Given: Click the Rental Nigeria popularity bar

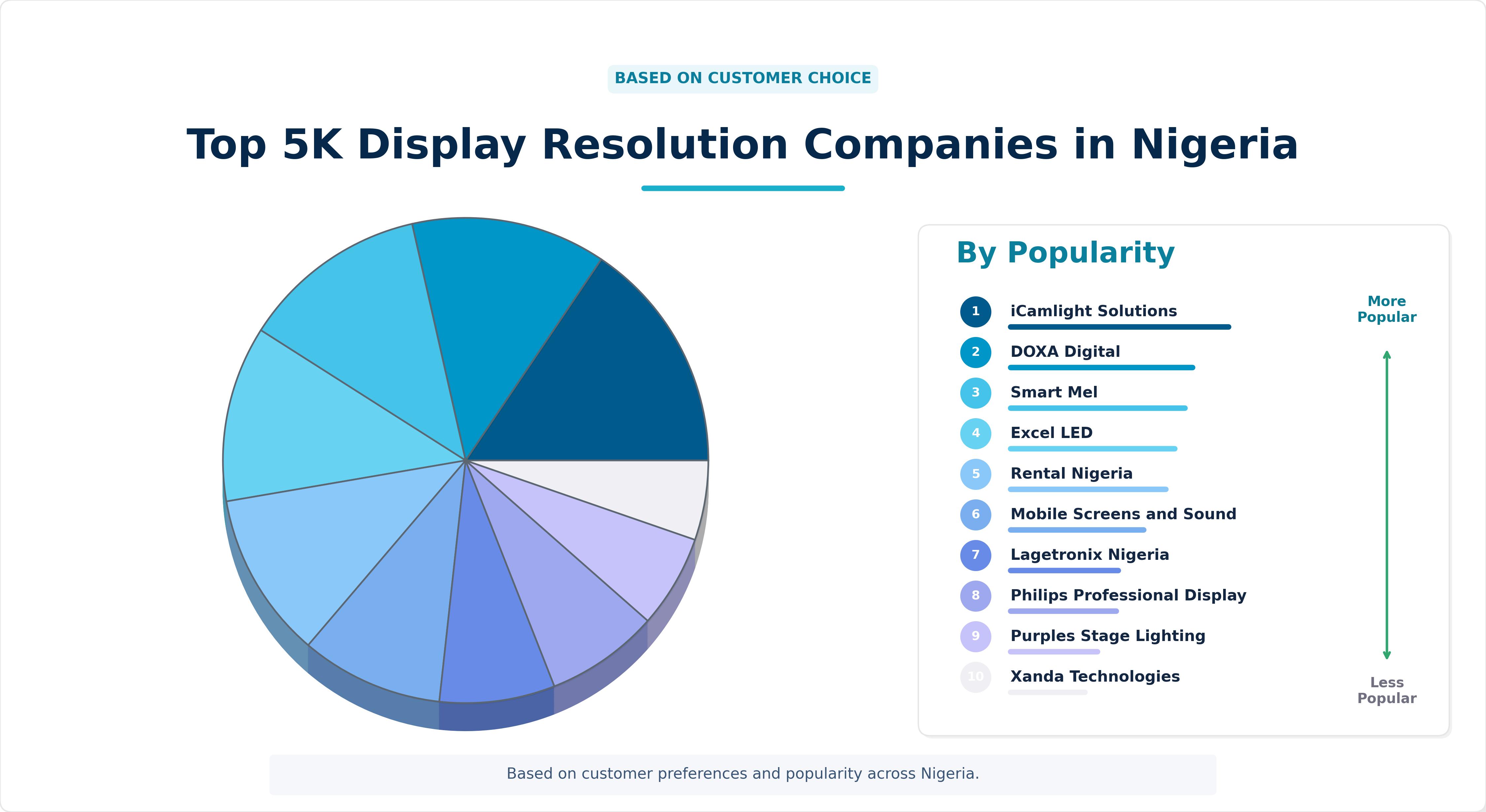Looking at the screenshot, I should coord(1088,490).
